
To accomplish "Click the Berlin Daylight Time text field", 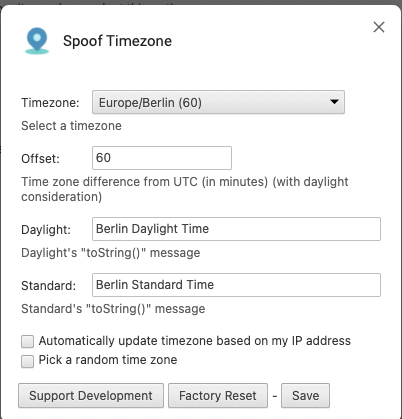I will (x=236, y=229).
